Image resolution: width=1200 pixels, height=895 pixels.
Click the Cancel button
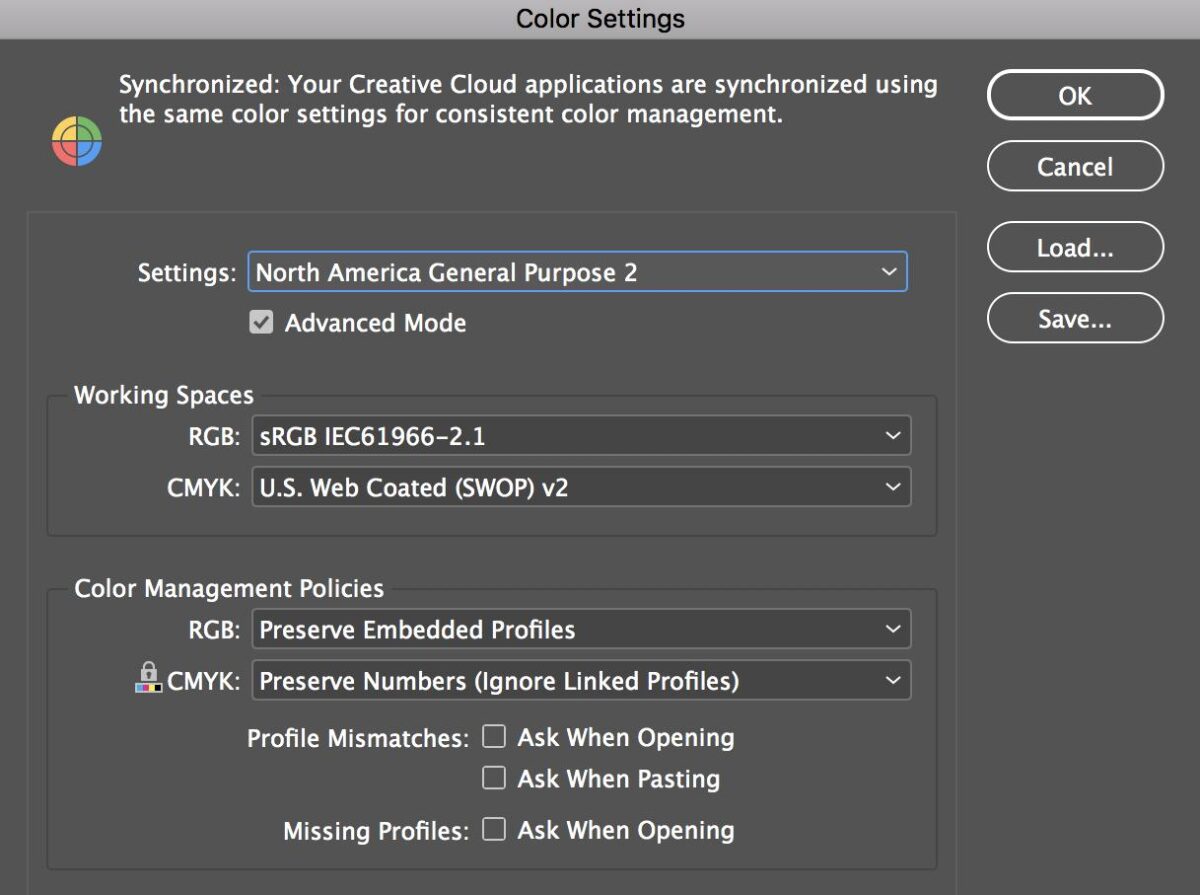(1075, 166)
